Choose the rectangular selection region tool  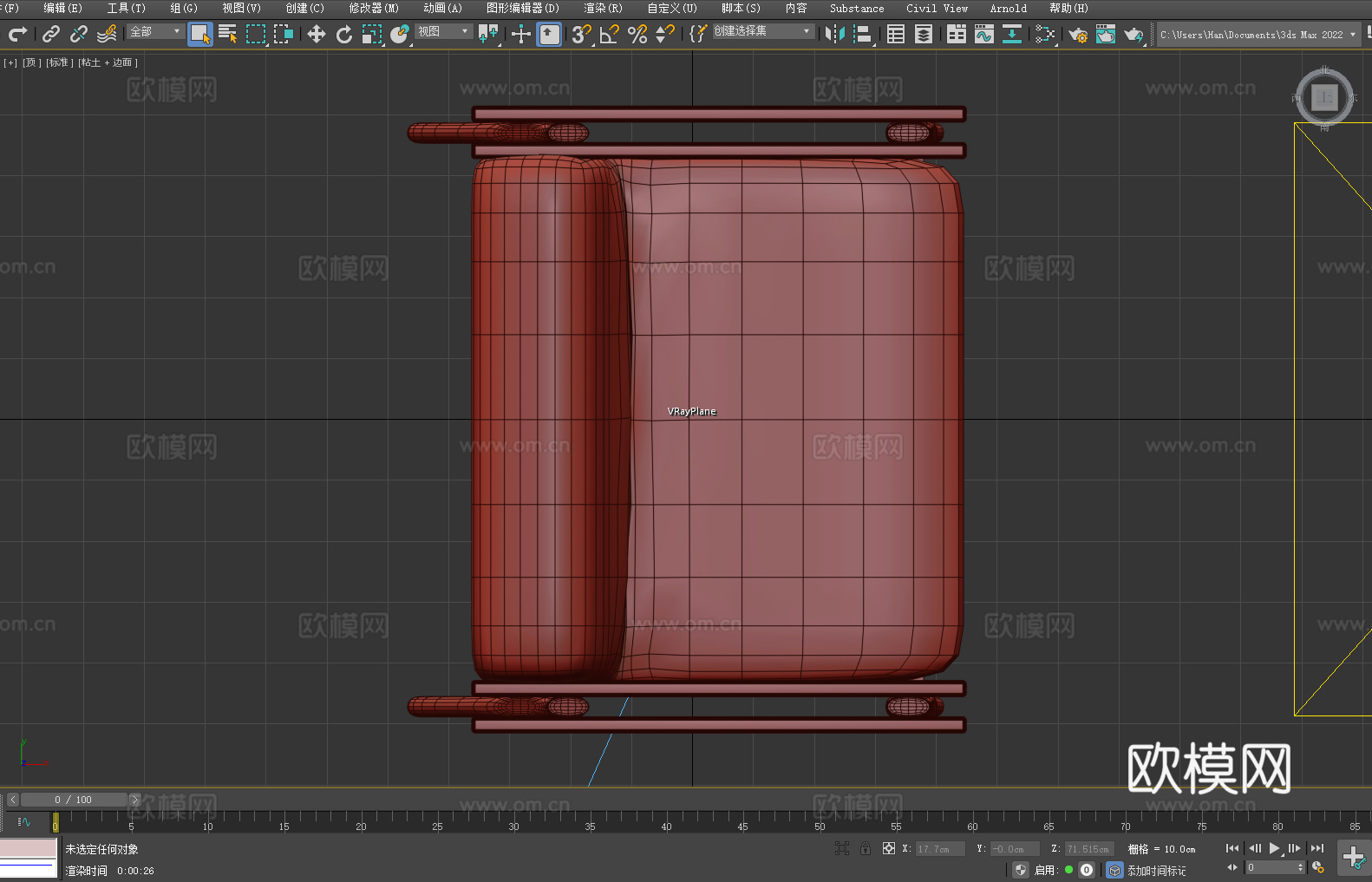click(x=256, y=34)
